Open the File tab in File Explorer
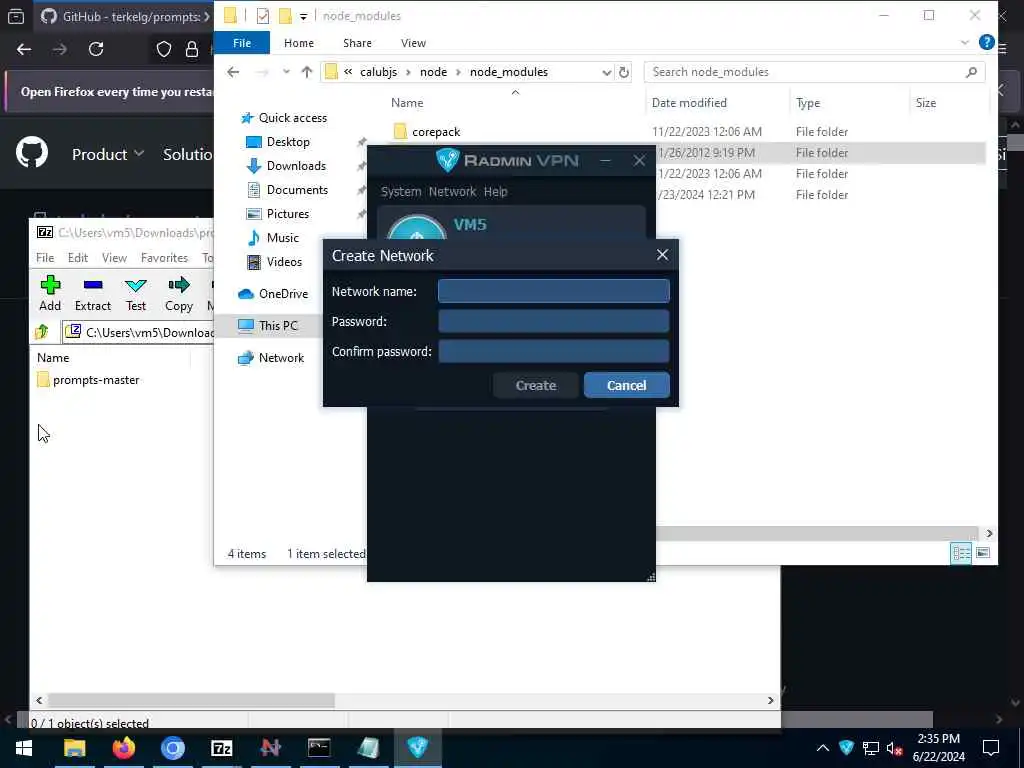This screenshot has height=768, width=1024. pyautogui.click(x=242, y=42)
